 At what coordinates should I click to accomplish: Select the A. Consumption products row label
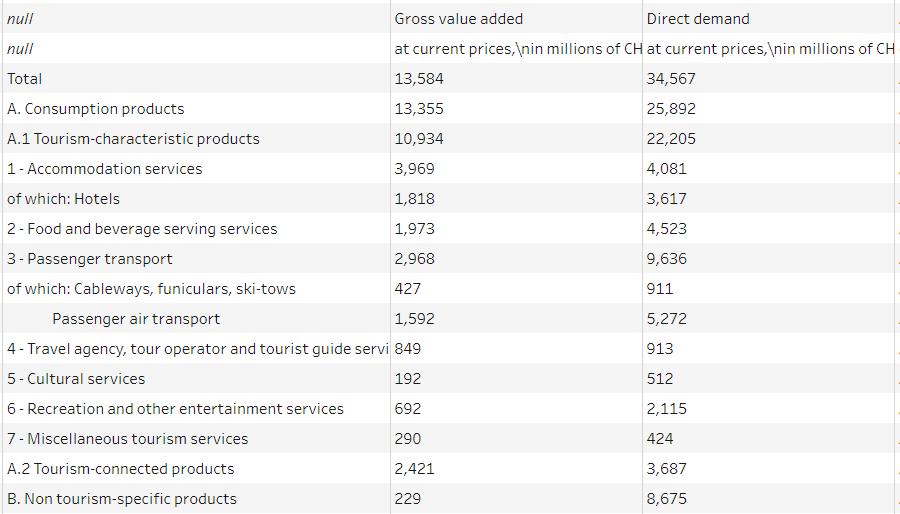(96, 109)
